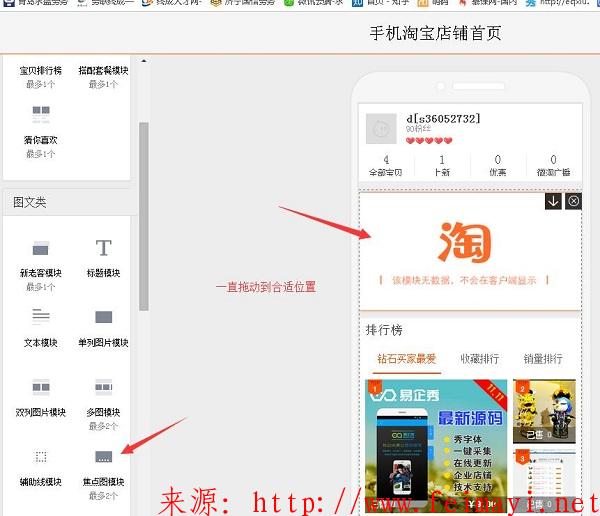The image size is (600, 516).
Task: Switch to 钻石买家最爱 tab
Action: point(406,359)
